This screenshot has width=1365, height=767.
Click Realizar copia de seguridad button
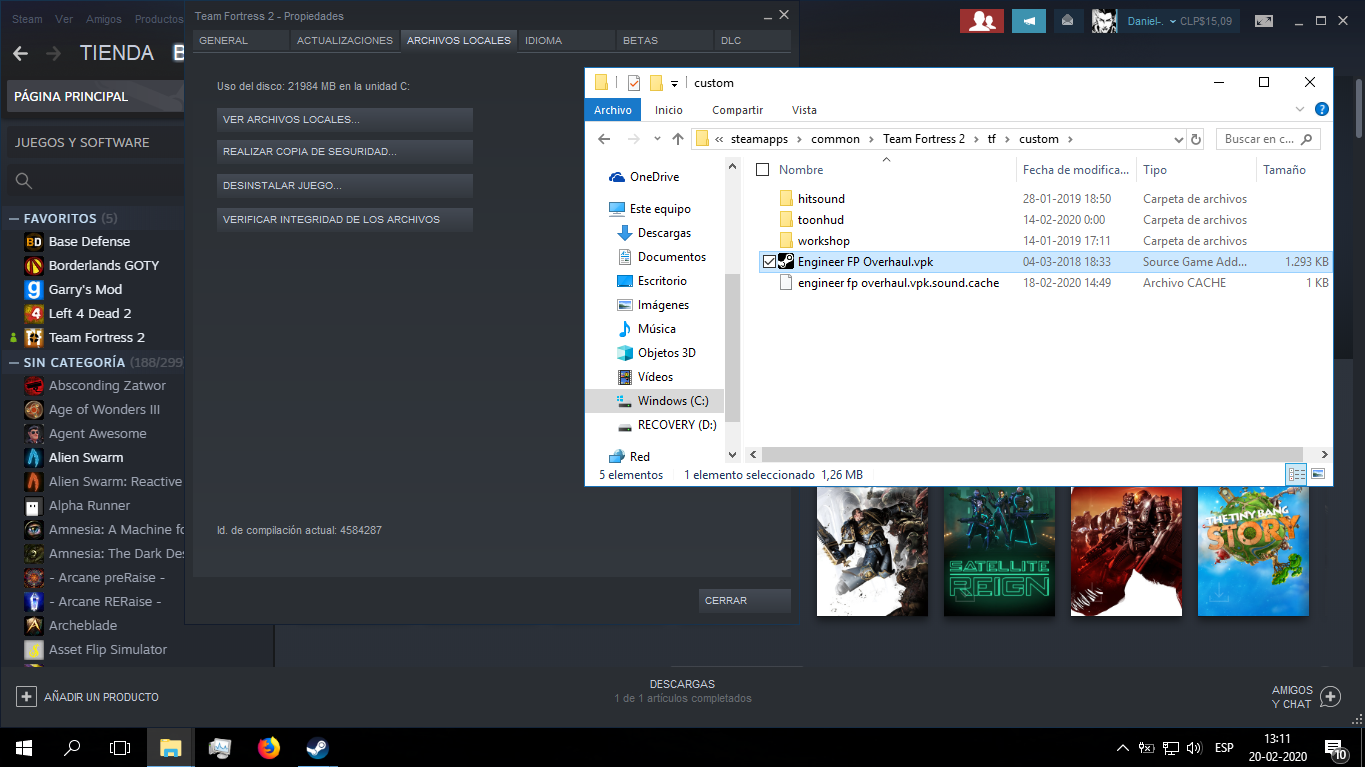345,152
